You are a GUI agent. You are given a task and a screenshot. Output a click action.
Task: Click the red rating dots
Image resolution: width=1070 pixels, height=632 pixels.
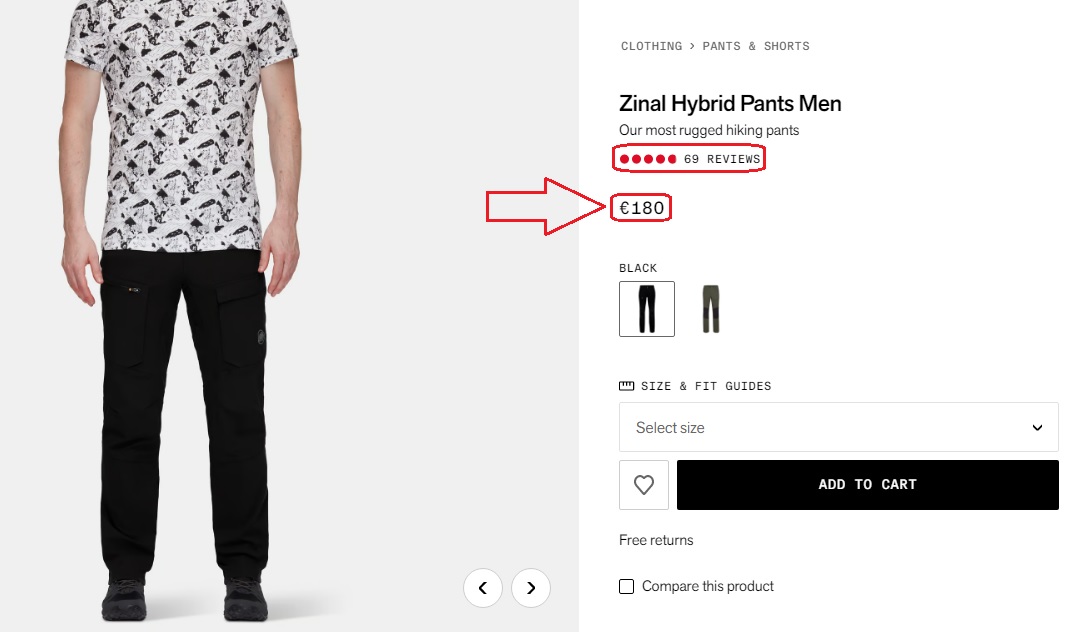click(x=648, y=159)
